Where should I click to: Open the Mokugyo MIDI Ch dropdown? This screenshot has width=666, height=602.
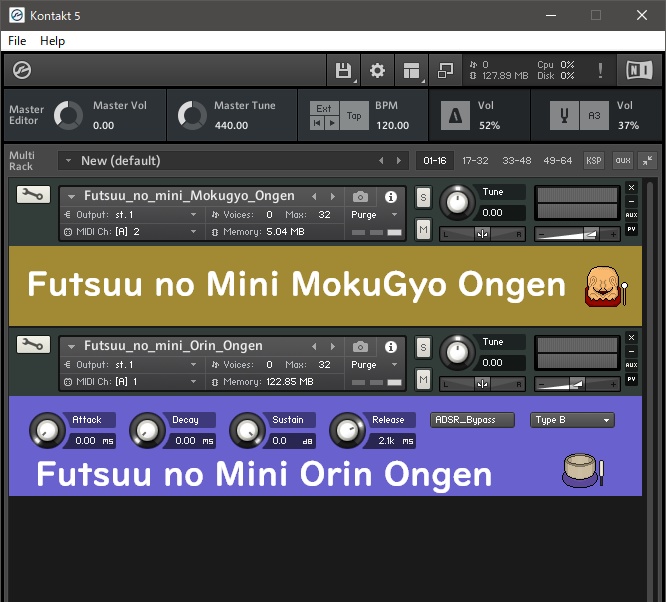[x=132, y=232]
